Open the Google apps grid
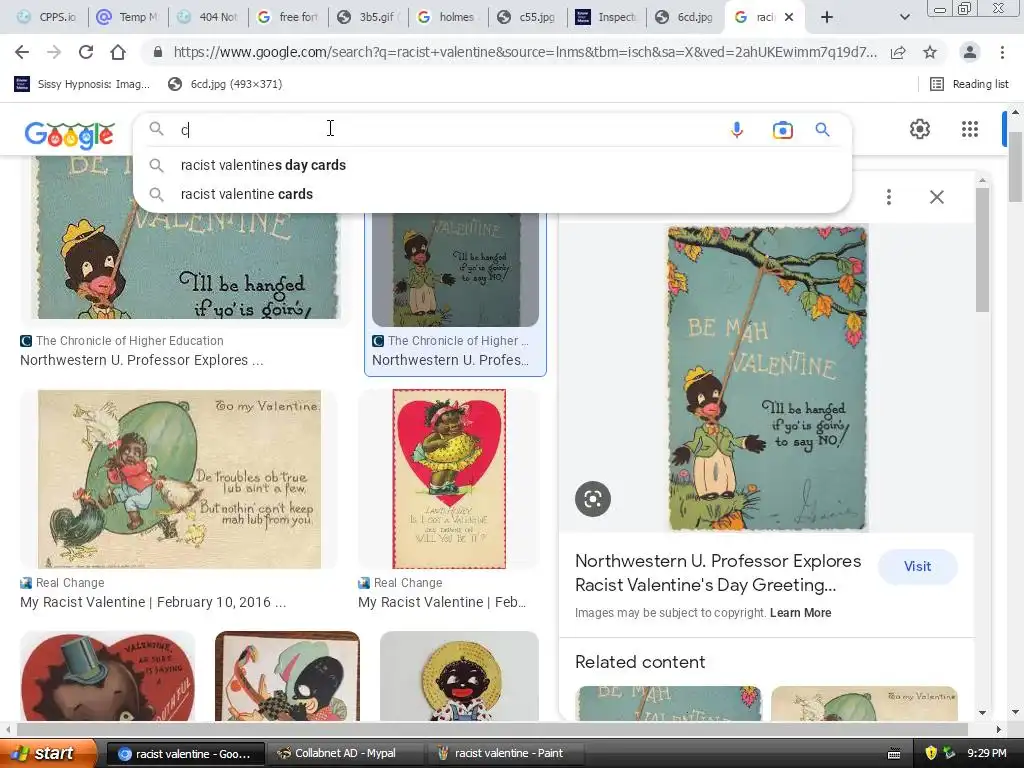The image size is (1024, 768). (970, 129)
